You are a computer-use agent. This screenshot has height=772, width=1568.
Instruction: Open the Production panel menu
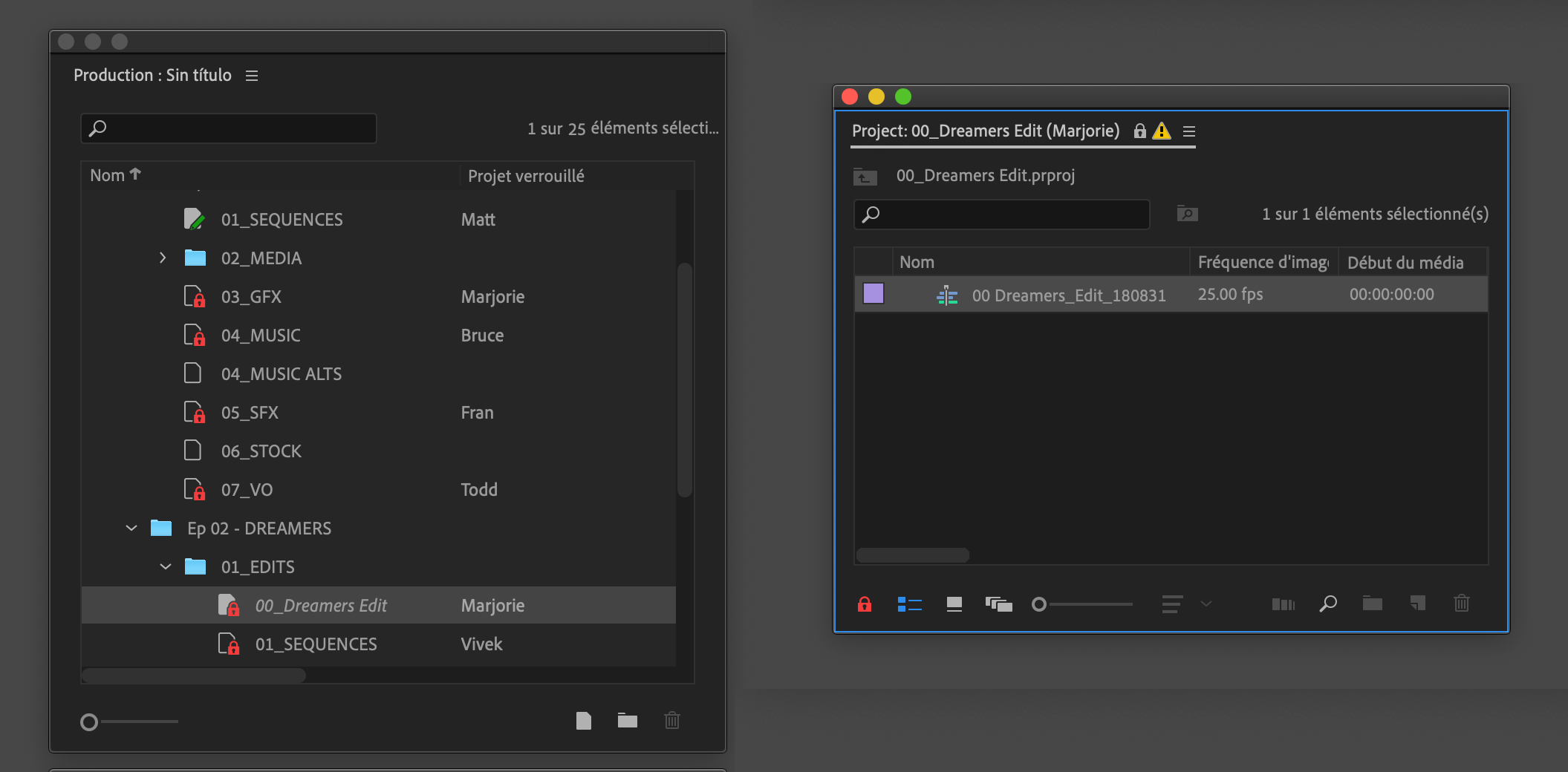point(251,75)
